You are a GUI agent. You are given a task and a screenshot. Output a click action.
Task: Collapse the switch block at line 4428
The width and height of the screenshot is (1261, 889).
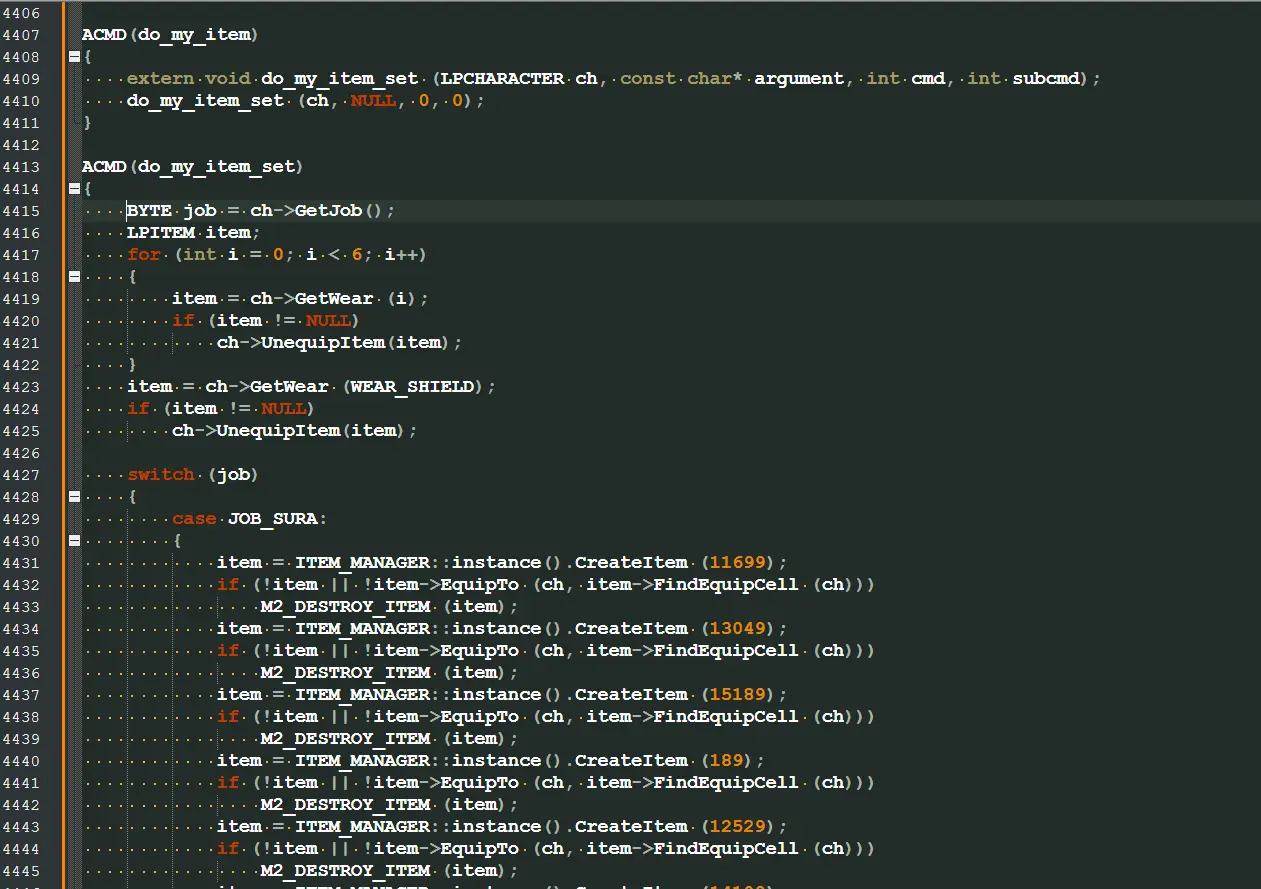[x=74, y=497]
